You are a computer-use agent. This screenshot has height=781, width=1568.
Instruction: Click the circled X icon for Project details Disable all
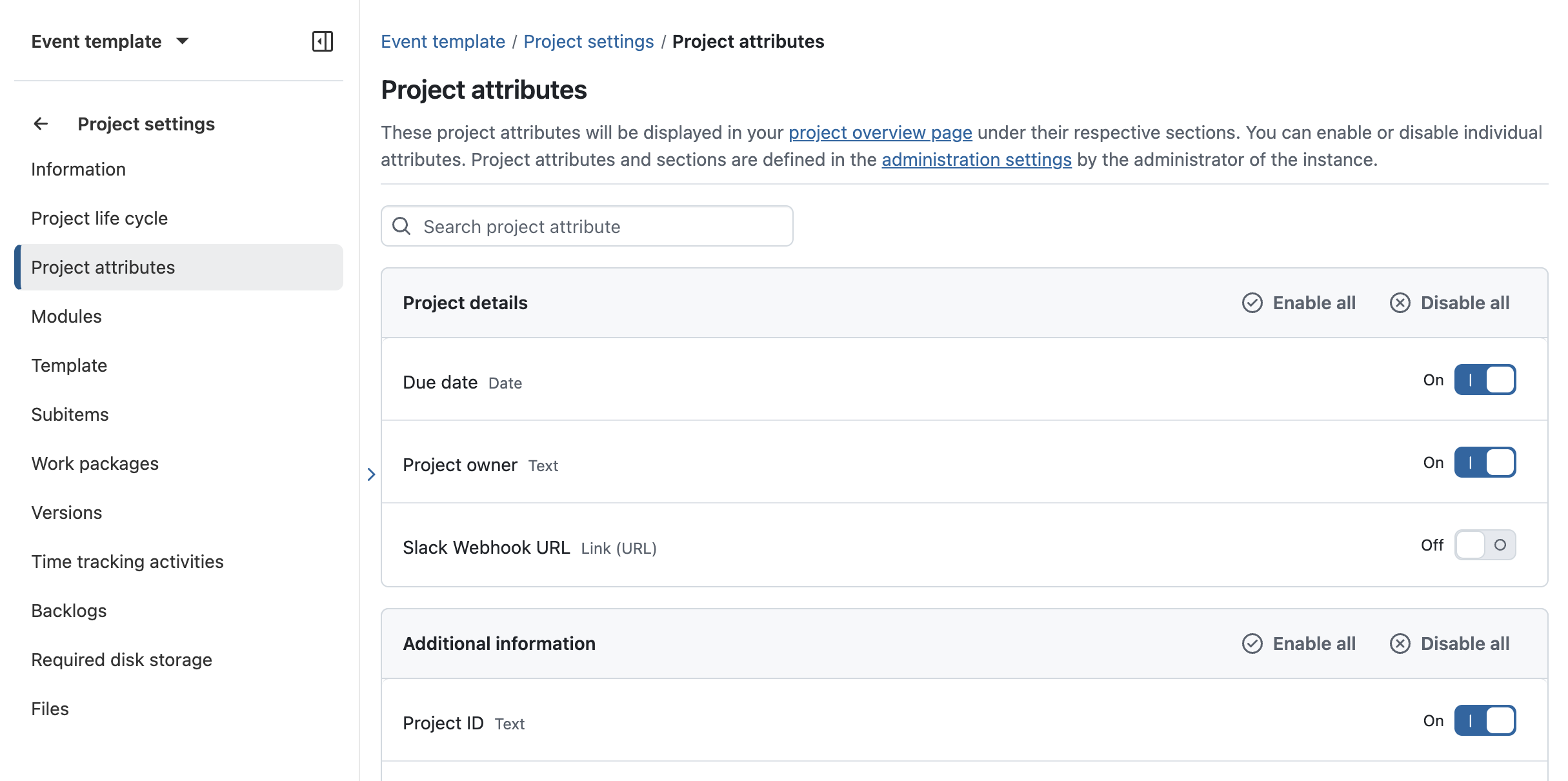(1400, 303)
